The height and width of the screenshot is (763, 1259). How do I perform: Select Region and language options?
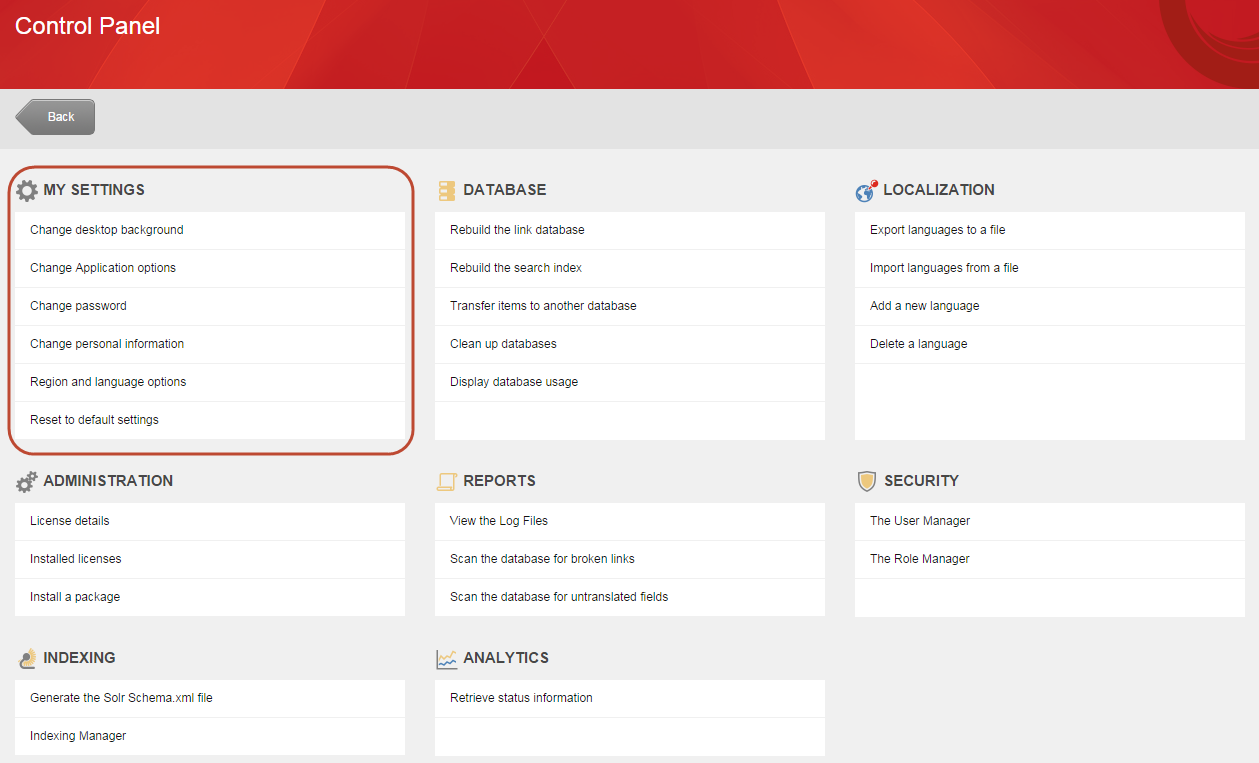click(x=108, y=382)
